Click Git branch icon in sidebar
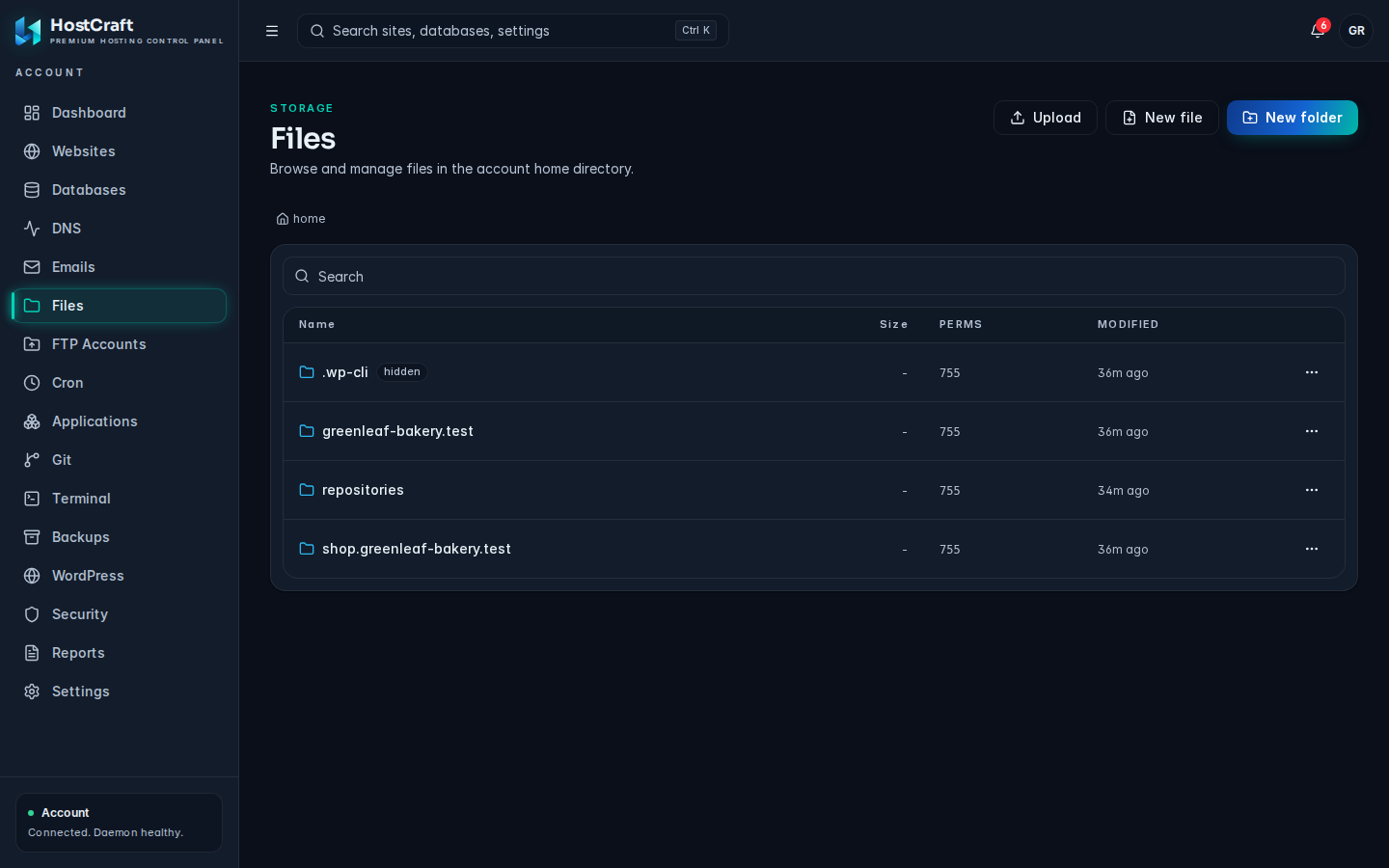Image resolution: width=1389 pixels, height=868 pixels. click(x=32, y=460)
